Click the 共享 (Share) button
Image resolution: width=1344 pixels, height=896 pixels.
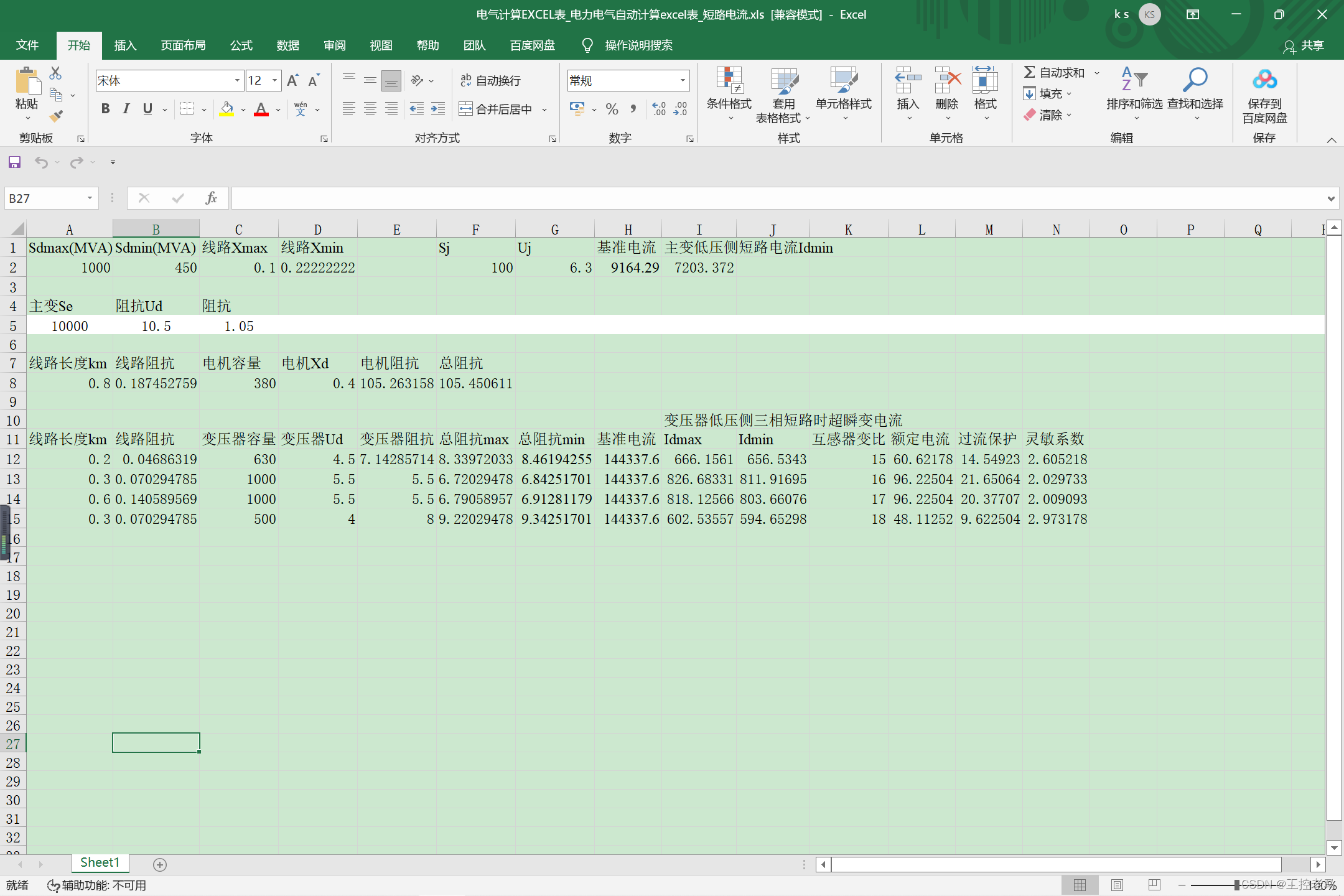1304,45
